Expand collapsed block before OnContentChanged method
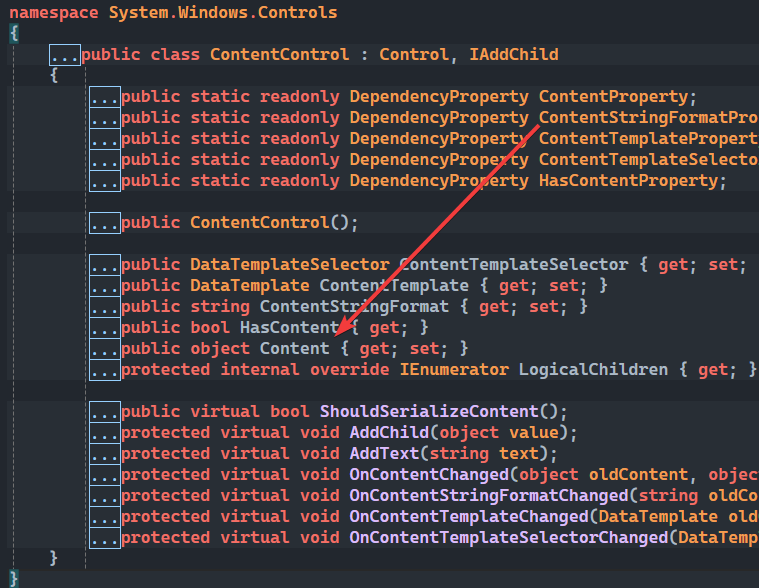Screen dimensions: 759x588 tap(105, 475)
